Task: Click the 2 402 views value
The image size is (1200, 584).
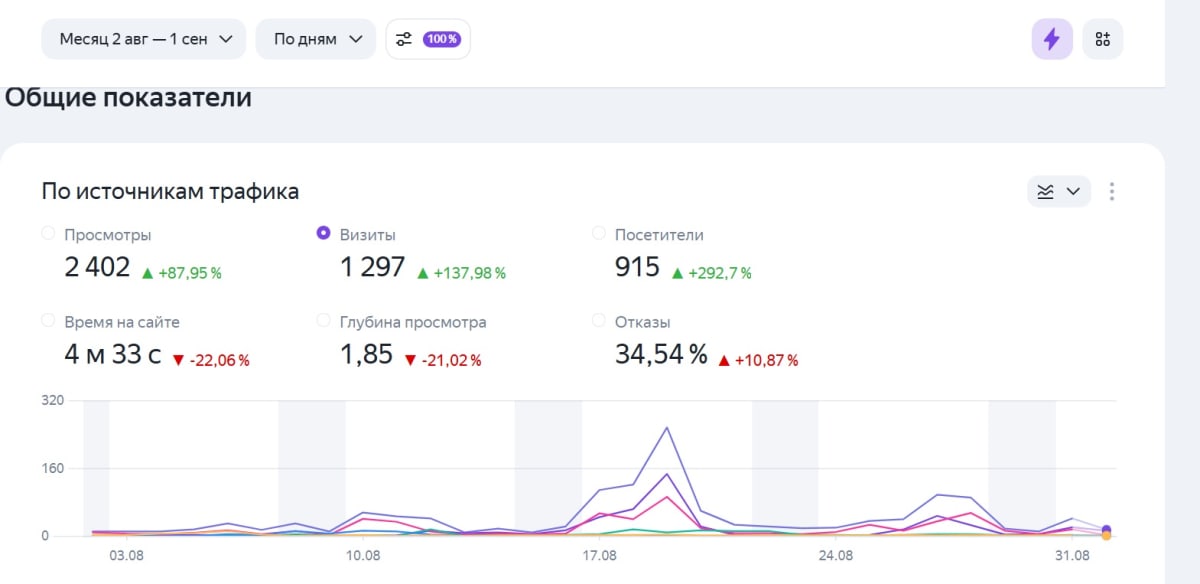Action: 97,267
